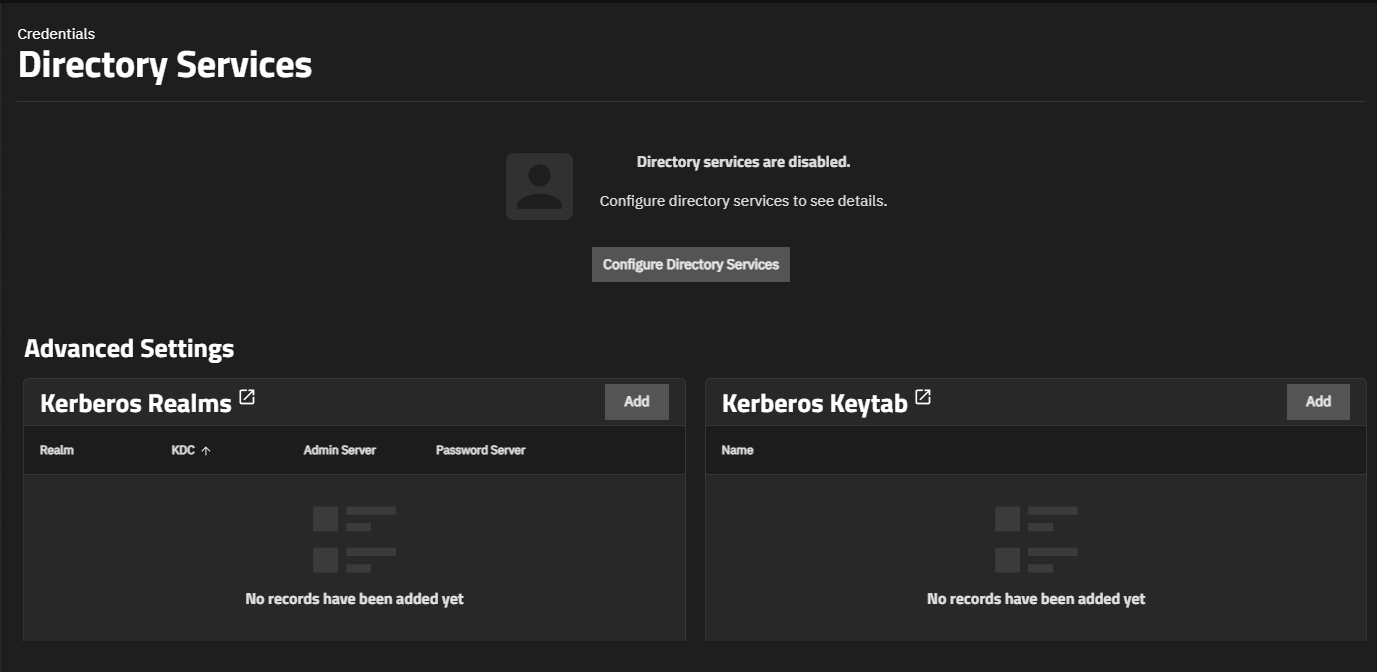Screen dimensions: 1377x672
Task: Click the empty-list placeholder icon in Kerberos Keytab
Action: click(x=1036, y=539)
